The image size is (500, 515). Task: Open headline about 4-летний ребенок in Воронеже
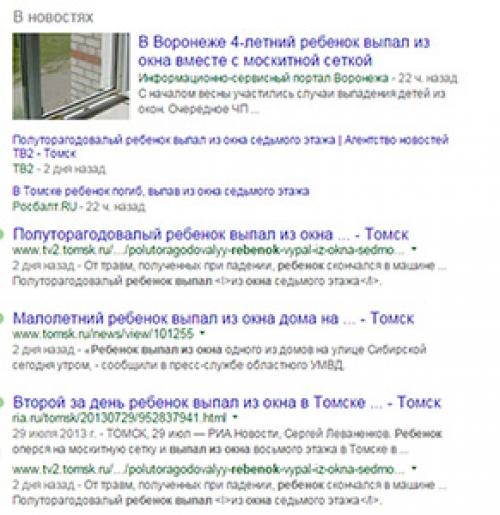click(284, 51)
